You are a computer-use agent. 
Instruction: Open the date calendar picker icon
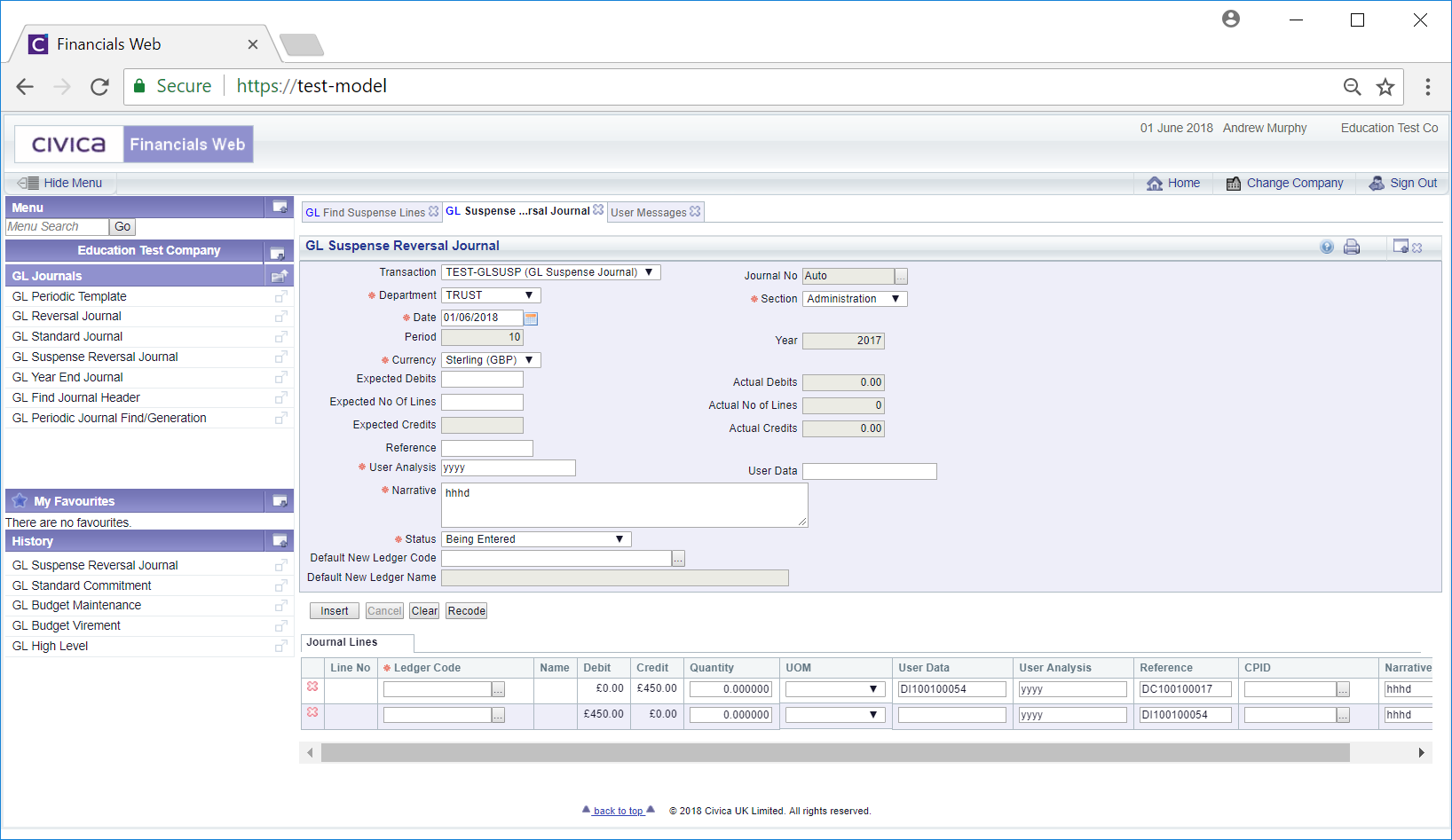(531, 318)
